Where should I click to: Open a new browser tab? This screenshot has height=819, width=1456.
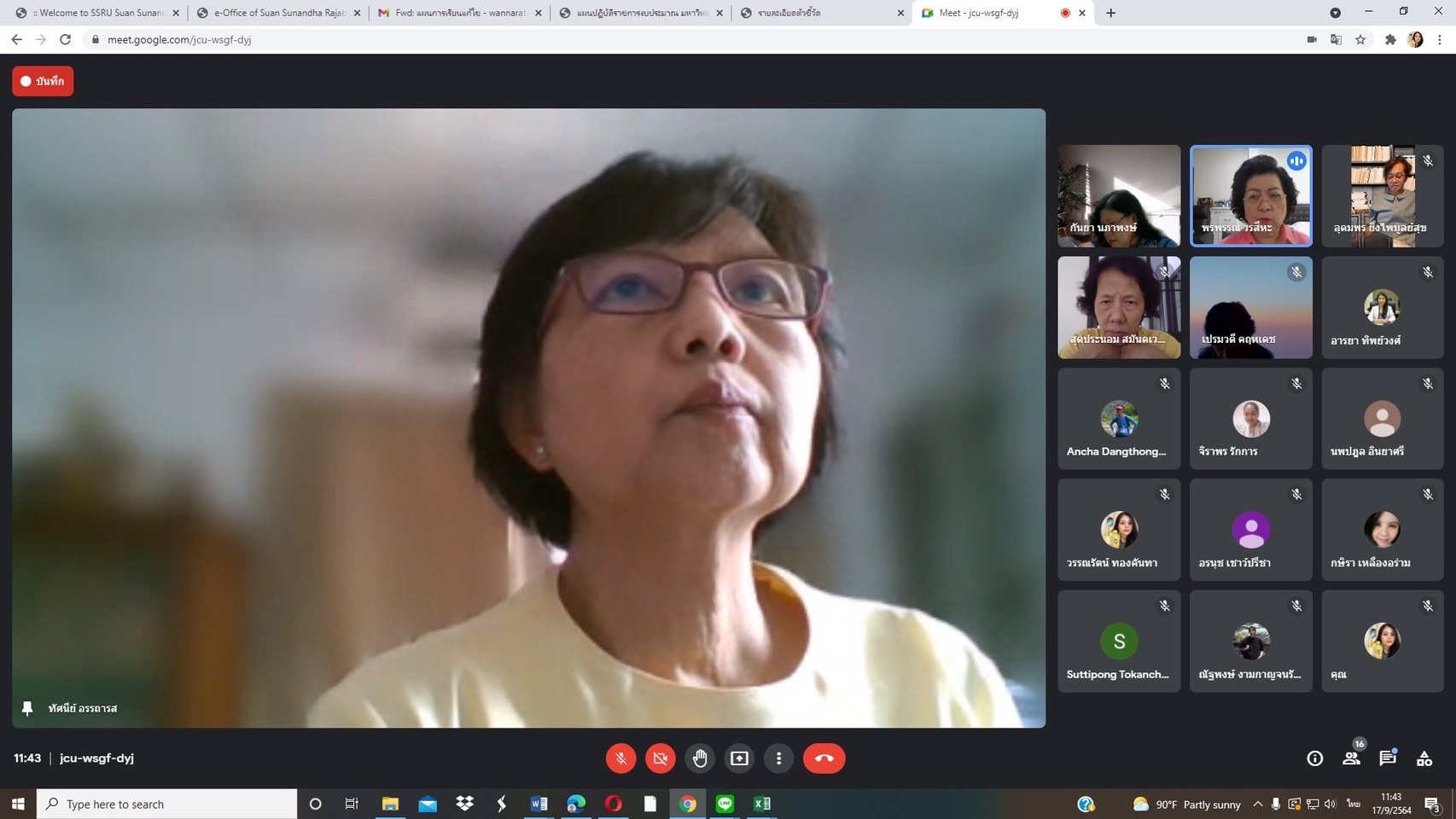click(x=1110, y=13)
